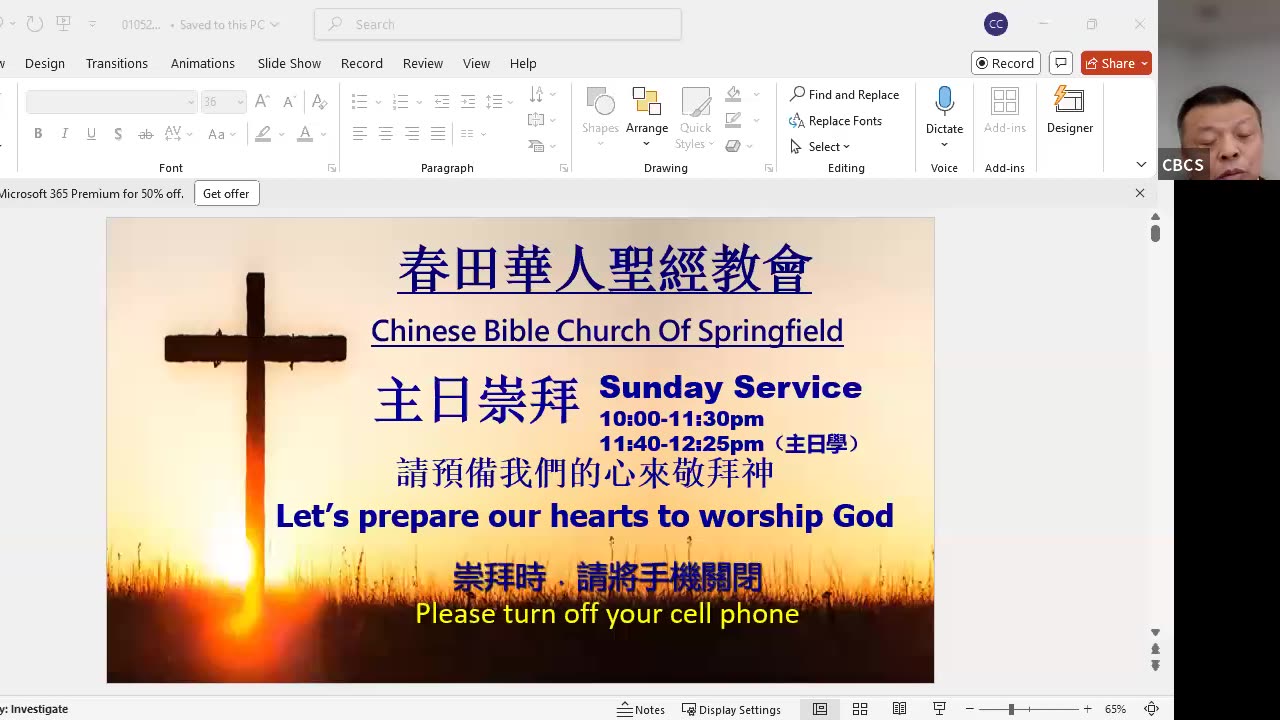
Task: Open the Add-ins icon
Action: 1005,102
